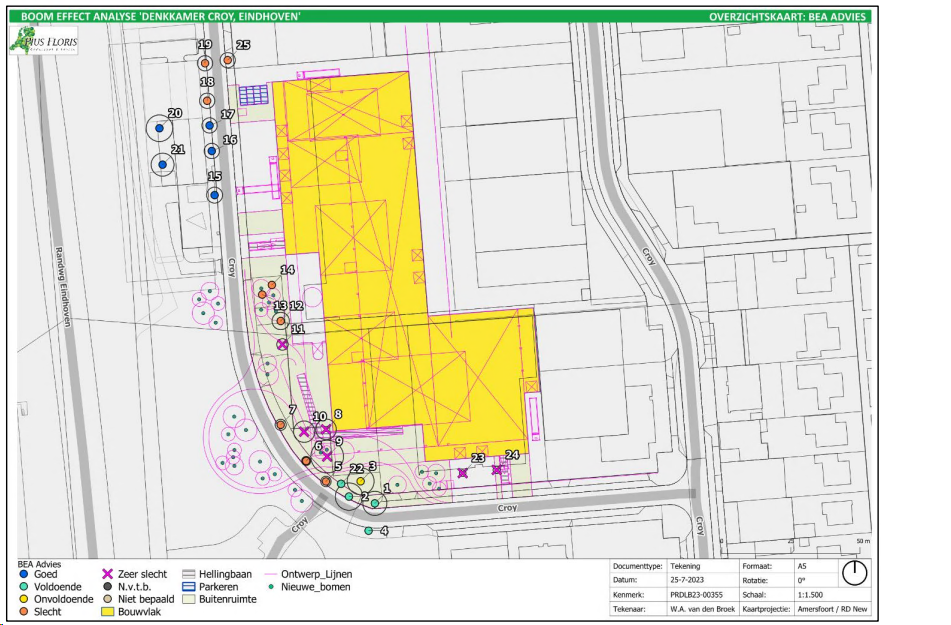Select the '1:1.500' scale value
This screenshot has height=625, width=951.
tap(810, 595)
